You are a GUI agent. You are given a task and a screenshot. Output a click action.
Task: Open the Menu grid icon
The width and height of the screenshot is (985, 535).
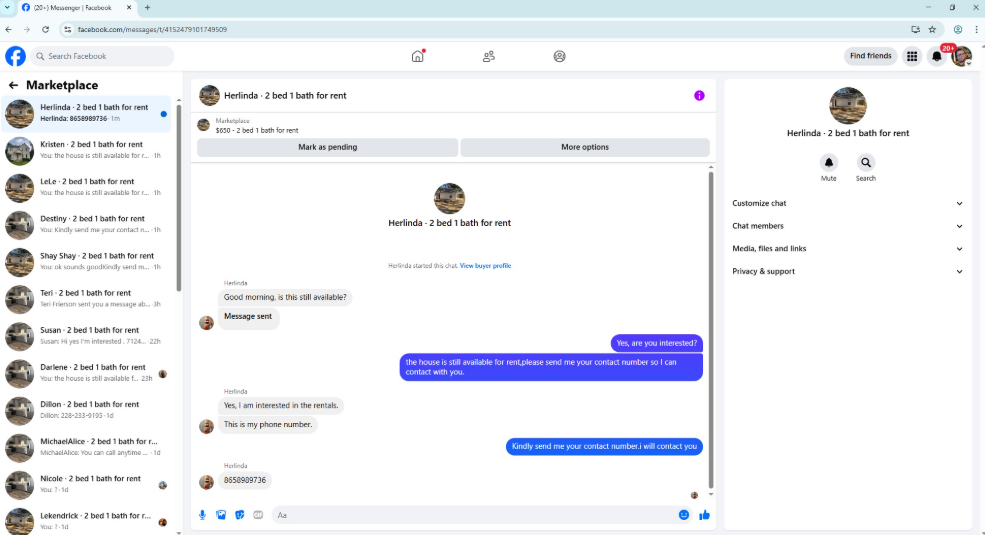(x=912, y=56)
